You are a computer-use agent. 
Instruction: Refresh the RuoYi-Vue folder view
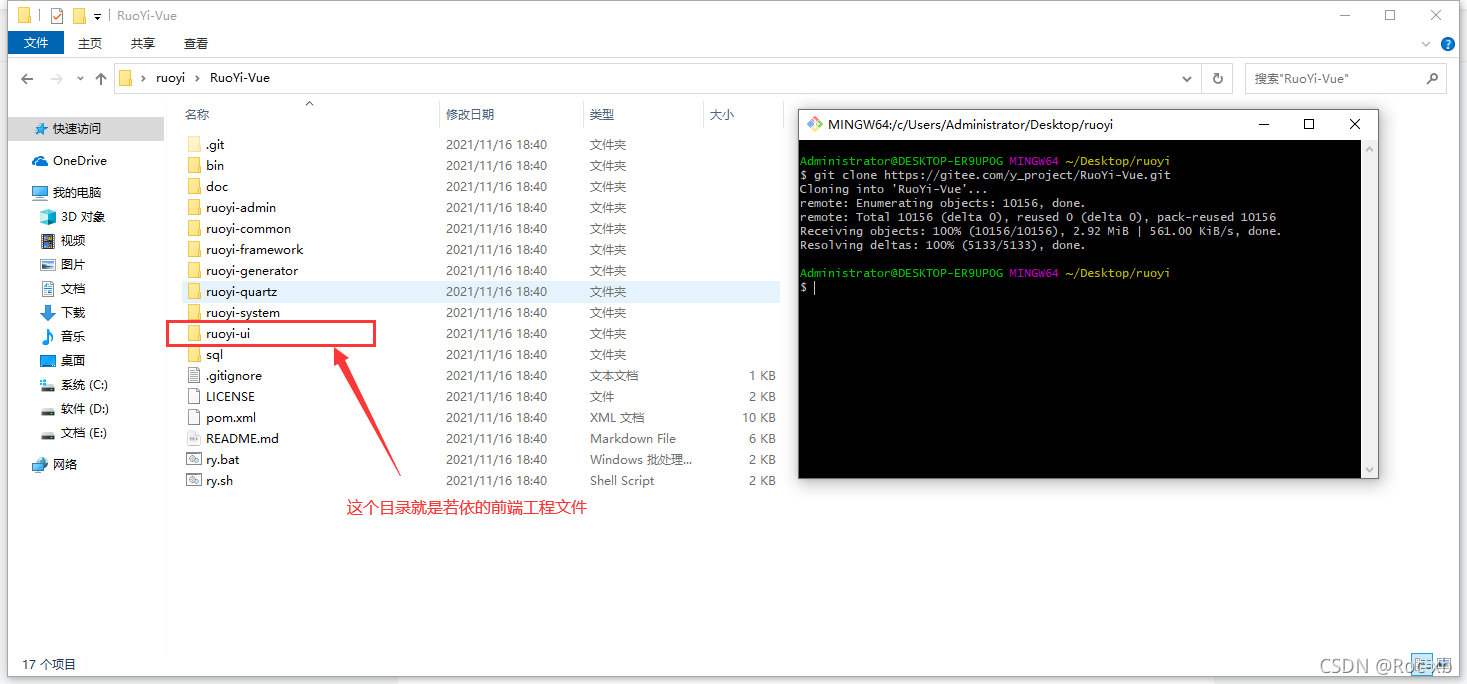pyautogui.click(x=1217, y=78)
